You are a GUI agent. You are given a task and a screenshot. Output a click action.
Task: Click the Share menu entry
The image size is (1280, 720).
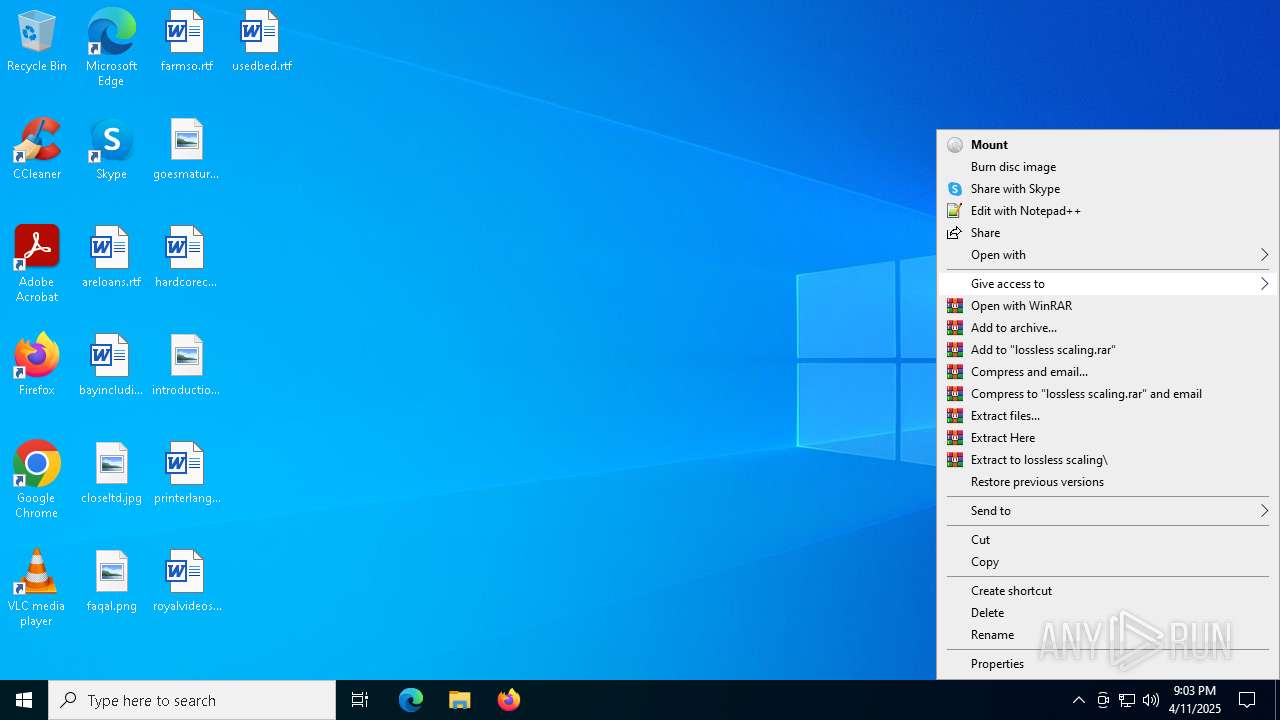pos(1108,233)
